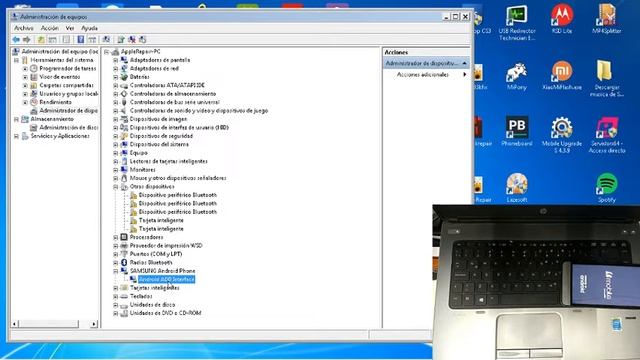Select Proveedor de impresión WSD category

[166, 246]
